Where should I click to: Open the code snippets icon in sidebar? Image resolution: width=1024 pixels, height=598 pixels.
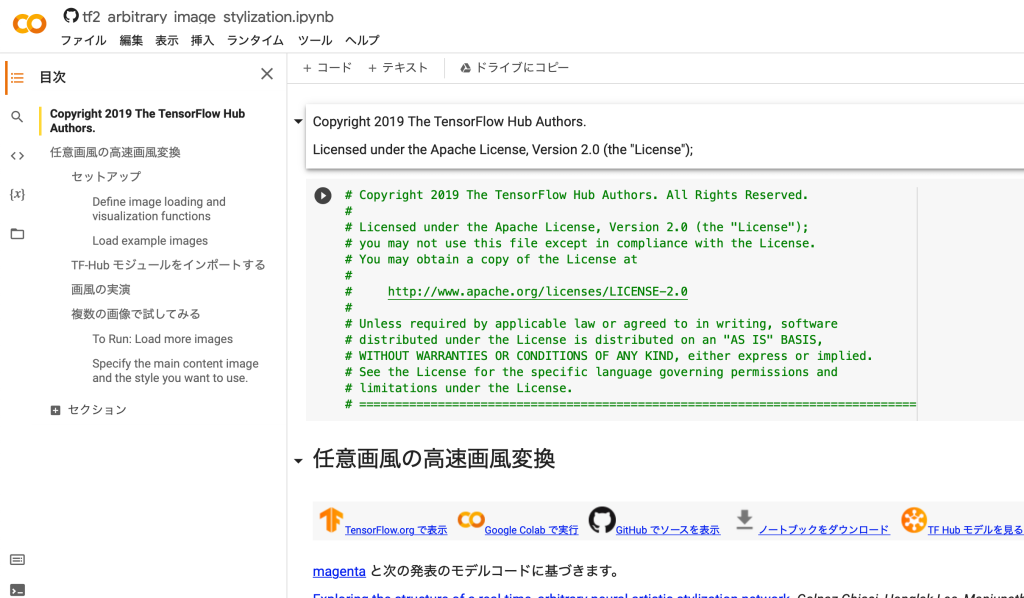point(17,155)
